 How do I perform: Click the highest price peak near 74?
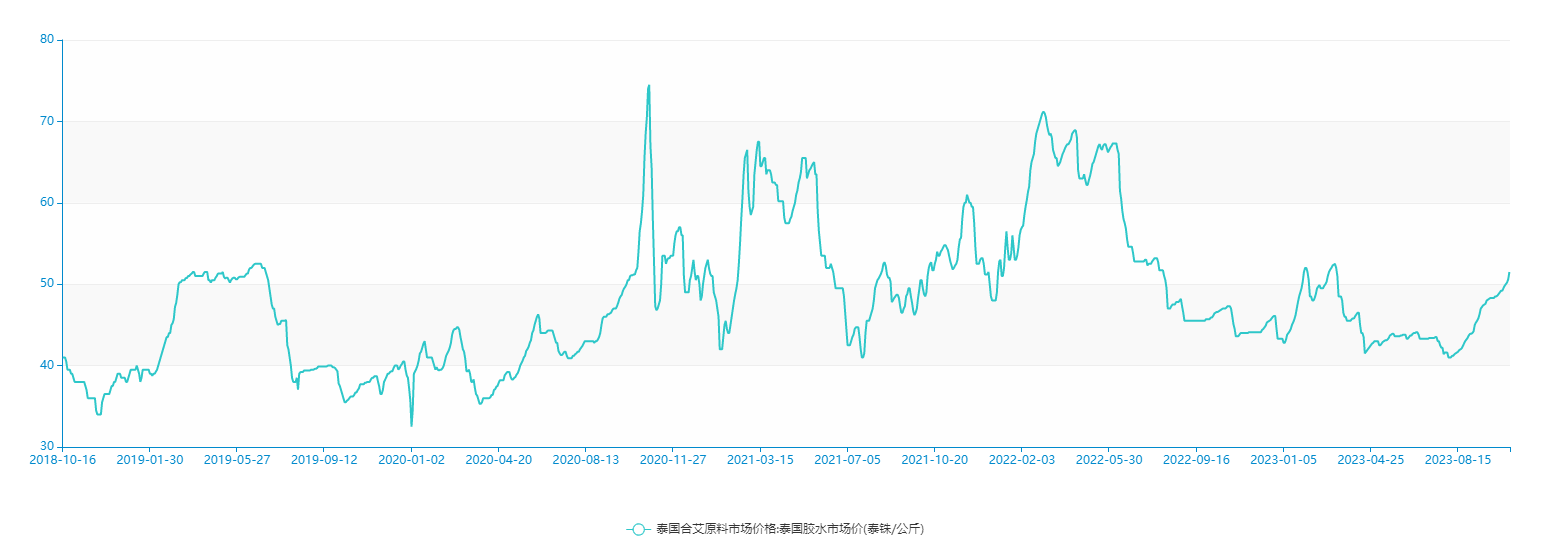pos(648,86)
